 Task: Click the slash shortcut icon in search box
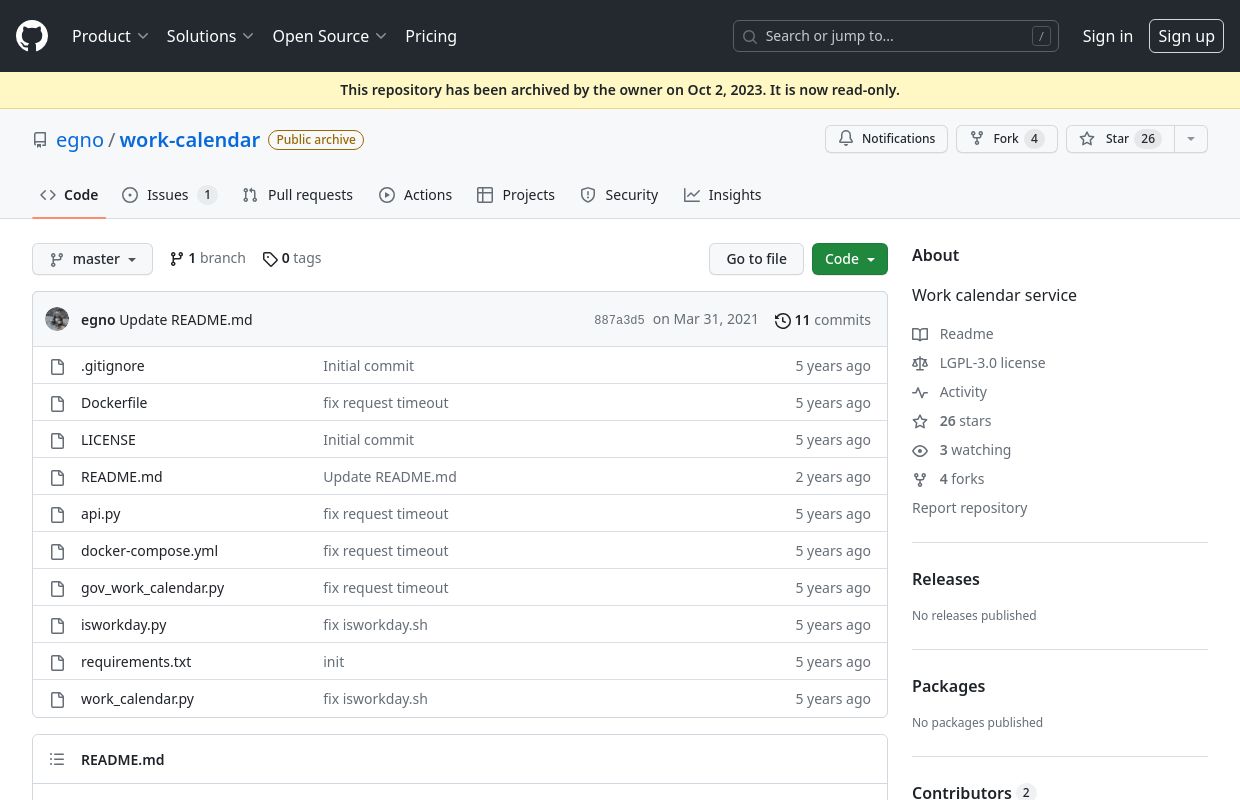point(1041,36)
